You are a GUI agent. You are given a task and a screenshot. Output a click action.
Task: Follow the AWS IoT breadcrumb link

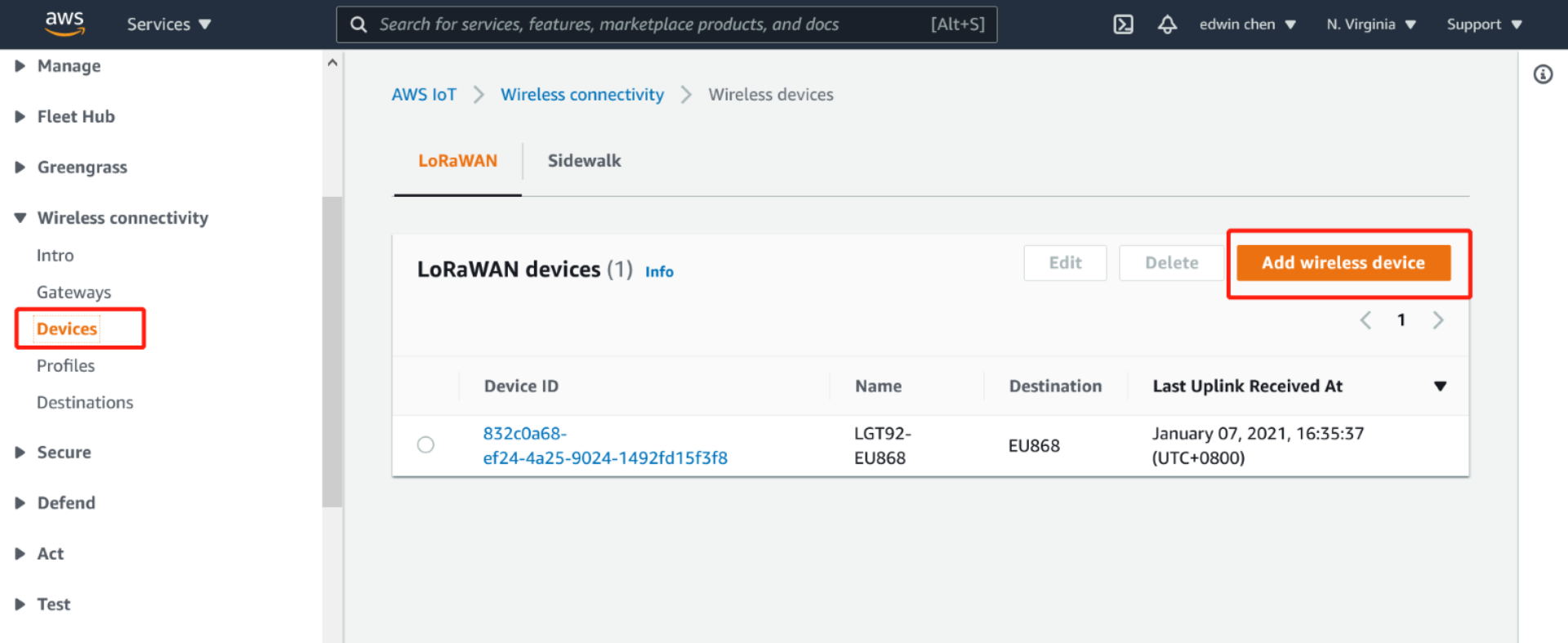(x=424, y=95)
